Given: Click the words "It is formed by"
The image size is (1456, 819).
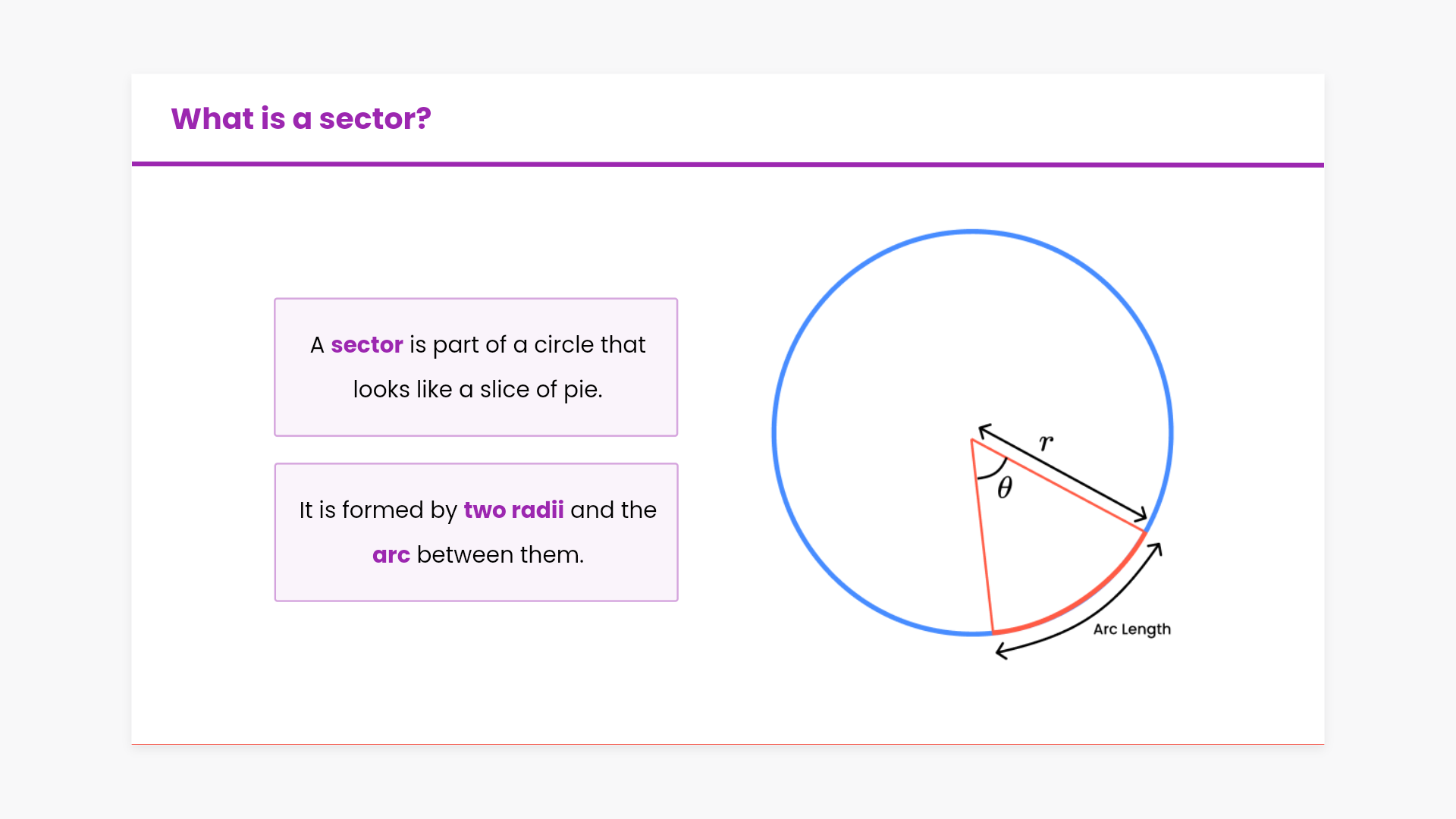Looking at the screenshot, I should point(378,510).
